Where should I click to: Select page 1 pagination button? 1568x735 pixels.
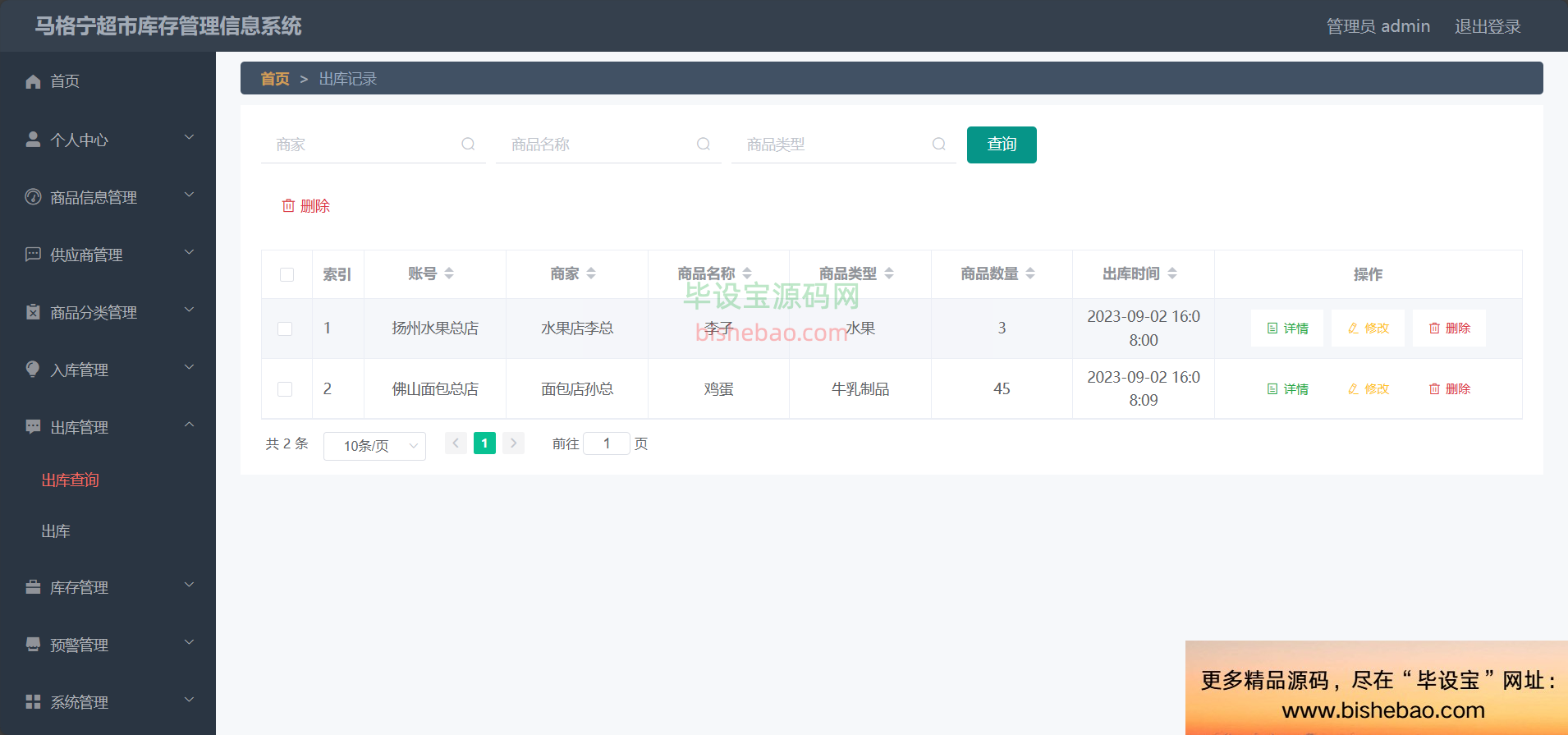point(484,443)
